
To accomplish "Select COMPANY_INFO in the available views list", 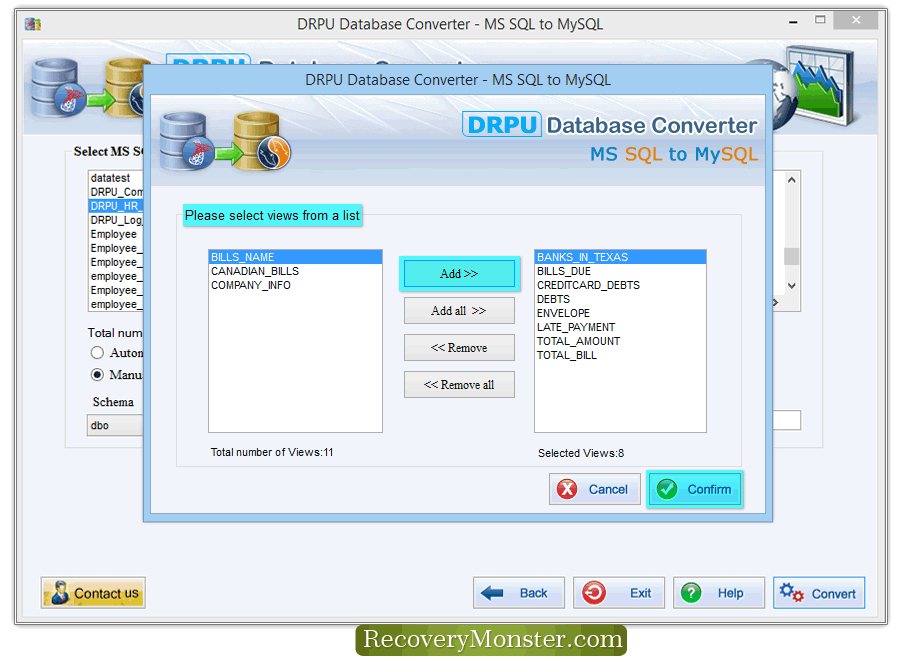I will 295,285.
